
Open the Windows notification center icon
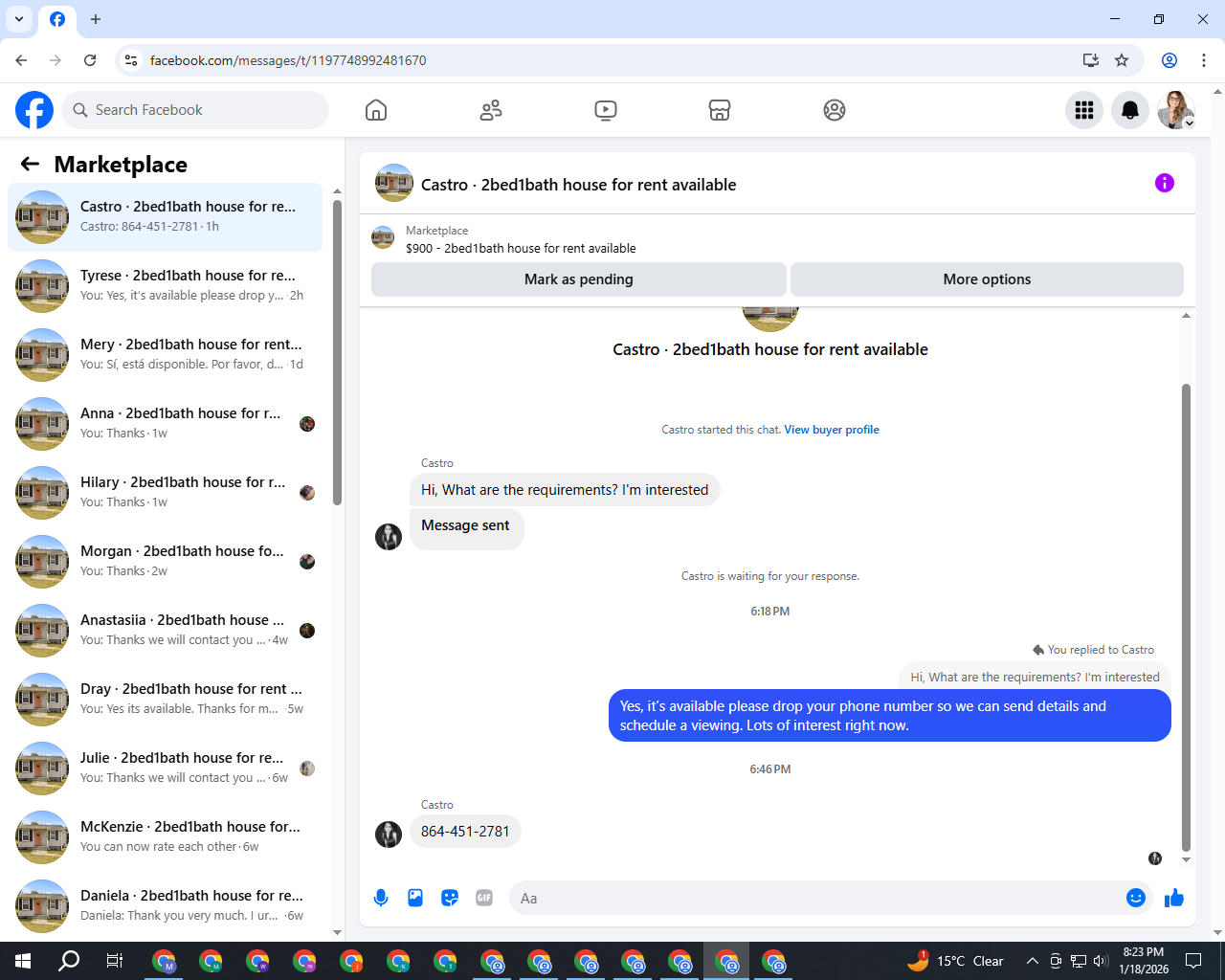[1193, 961]
